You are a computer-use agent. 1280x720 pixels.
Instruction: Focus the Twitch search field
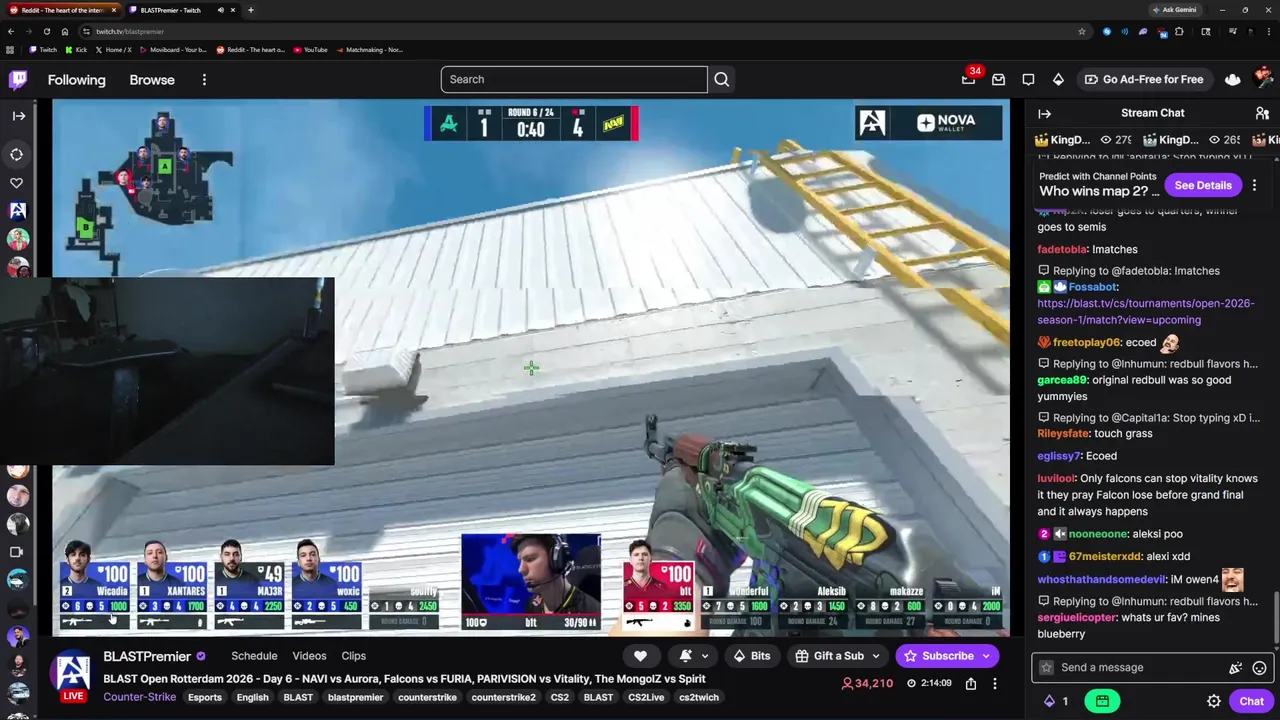(x=574, y=79)
